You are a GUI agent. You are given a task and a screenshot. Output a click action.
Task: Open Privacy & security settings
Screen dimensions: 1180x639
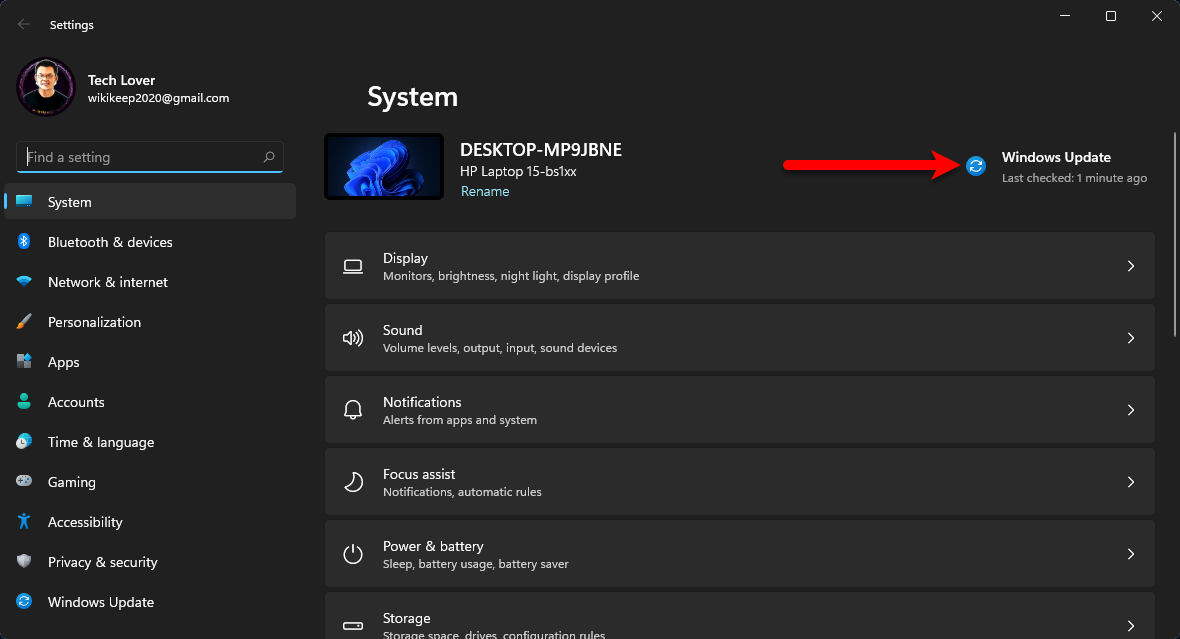tap(150, 561)
